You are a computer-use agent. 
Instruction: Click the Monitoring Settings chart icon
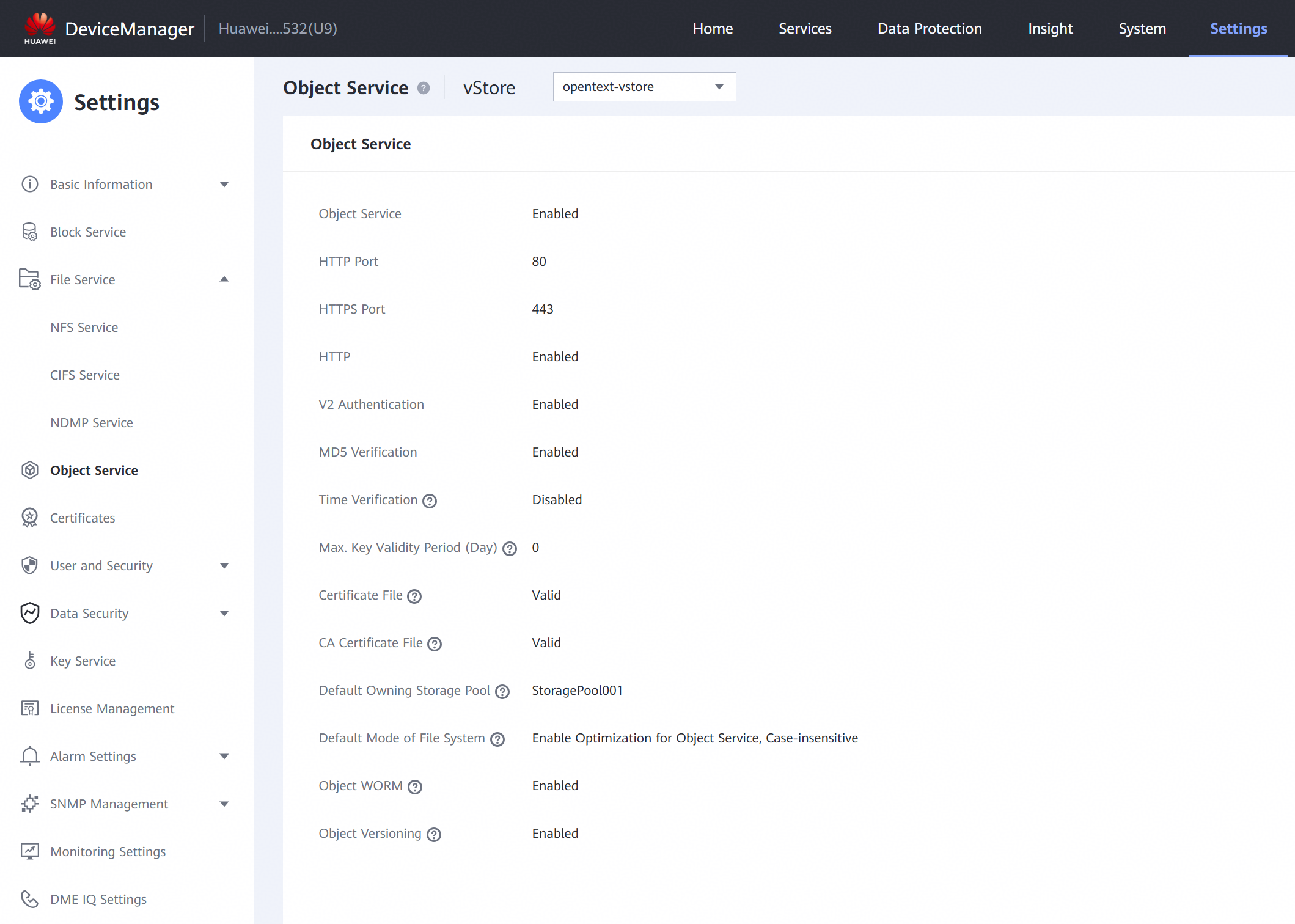pos(30,851)
